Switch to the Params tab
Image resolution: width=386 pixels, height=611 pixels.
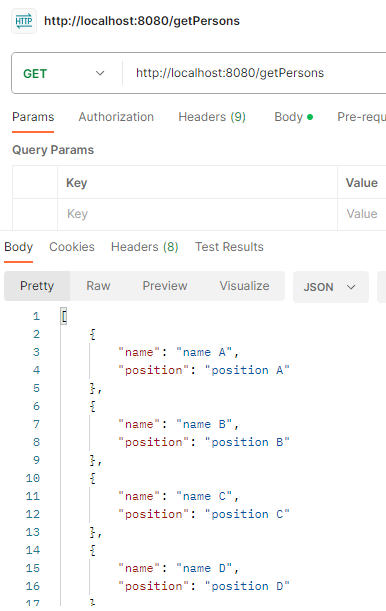point(33,117)
